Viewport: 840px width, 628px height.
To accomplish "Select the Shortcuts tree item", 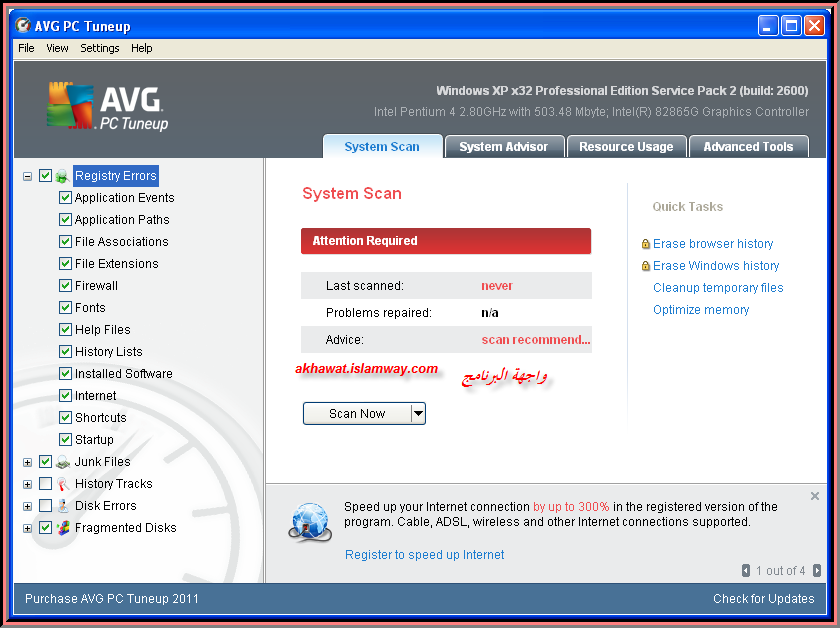I will point(101,417).
